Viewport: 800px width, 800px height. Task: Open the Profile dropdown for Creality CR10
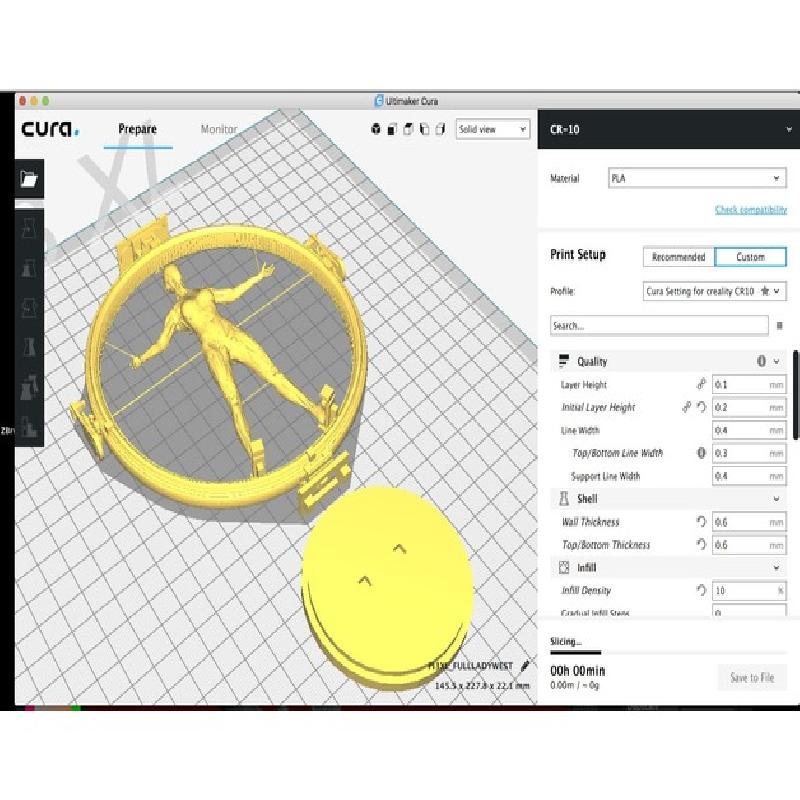pos(714,291)
